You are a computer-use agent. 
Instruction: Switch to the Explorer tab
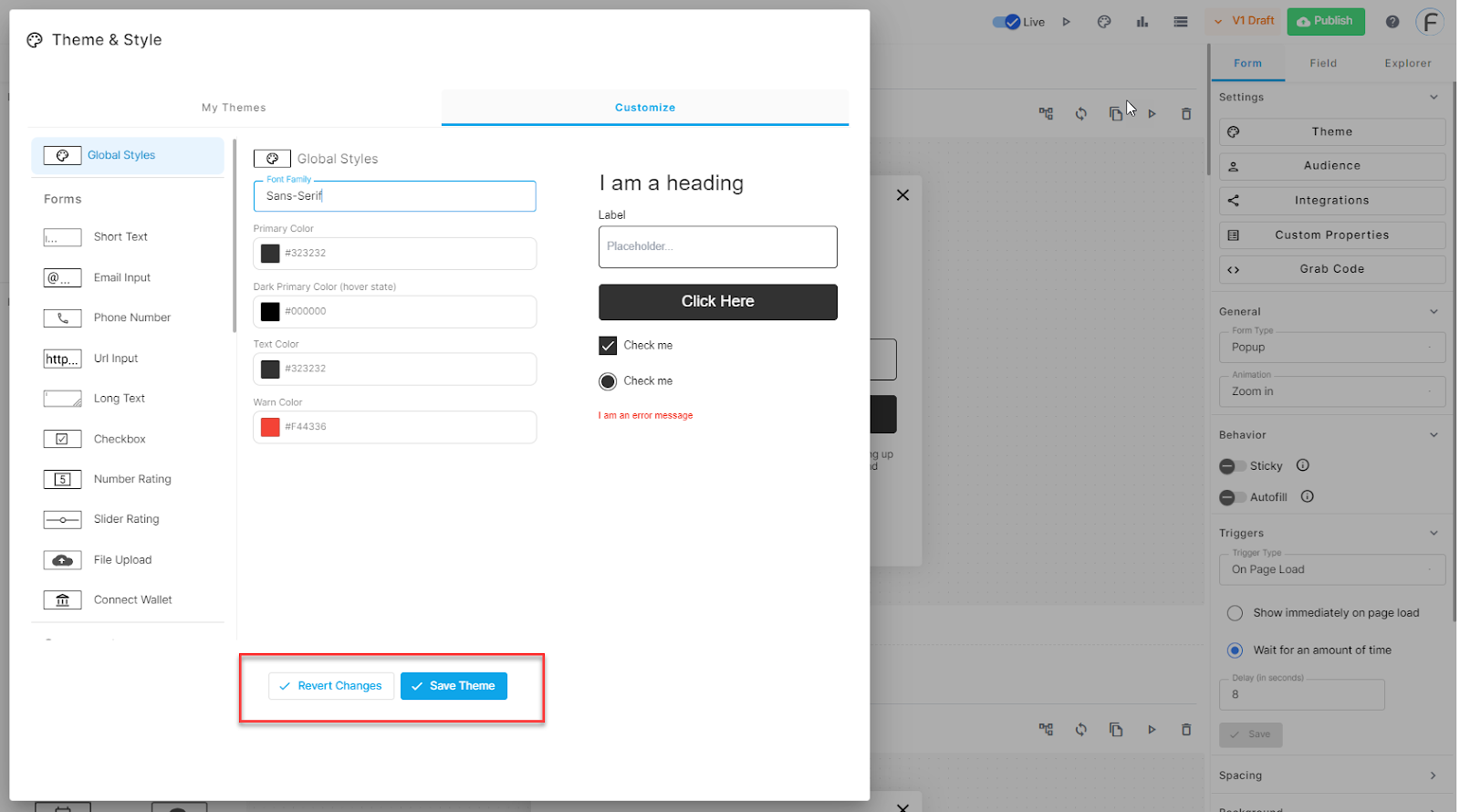coord(1408,63)
